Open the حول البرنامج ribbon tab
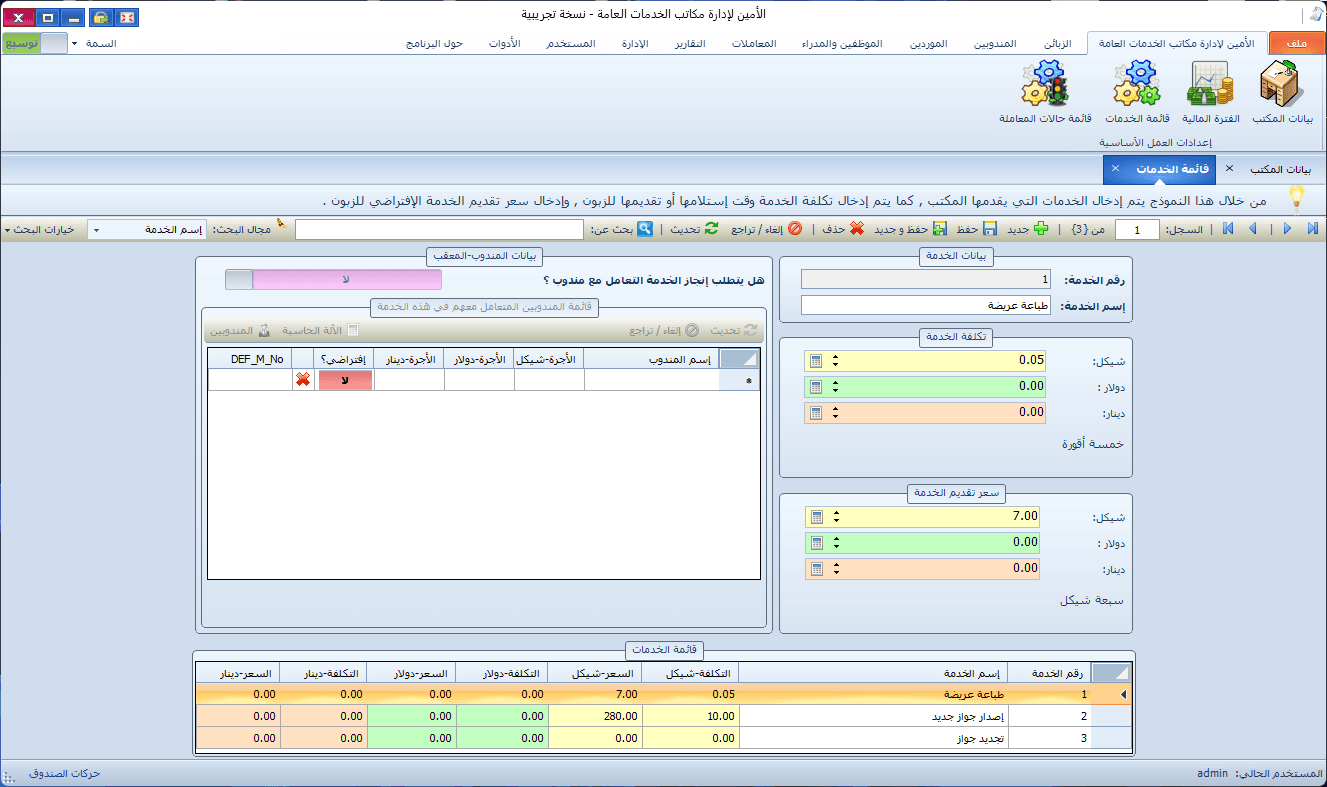 click(434, 44)
